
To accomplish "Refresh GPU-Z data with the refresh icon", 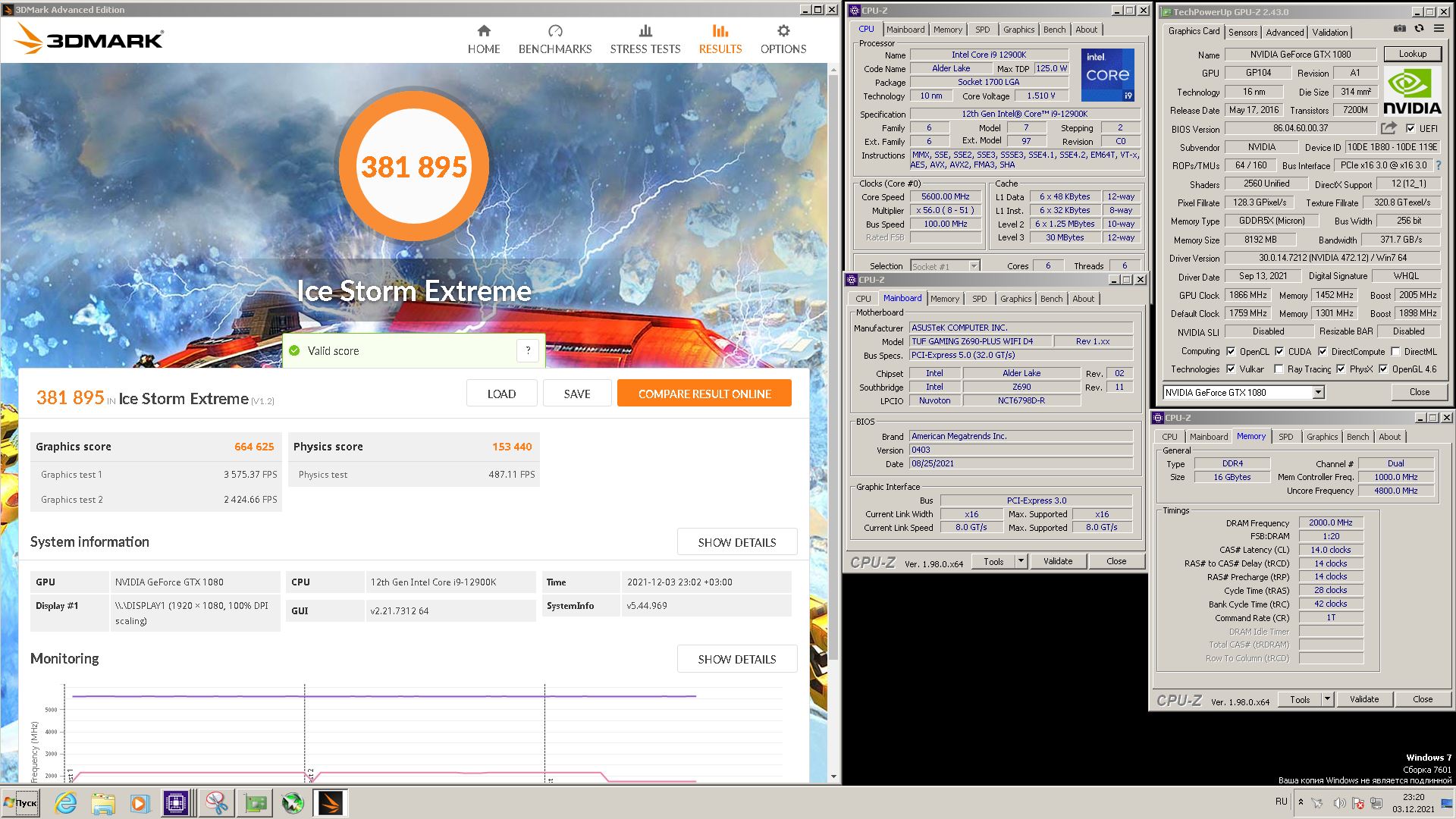I will point(1419,29).
